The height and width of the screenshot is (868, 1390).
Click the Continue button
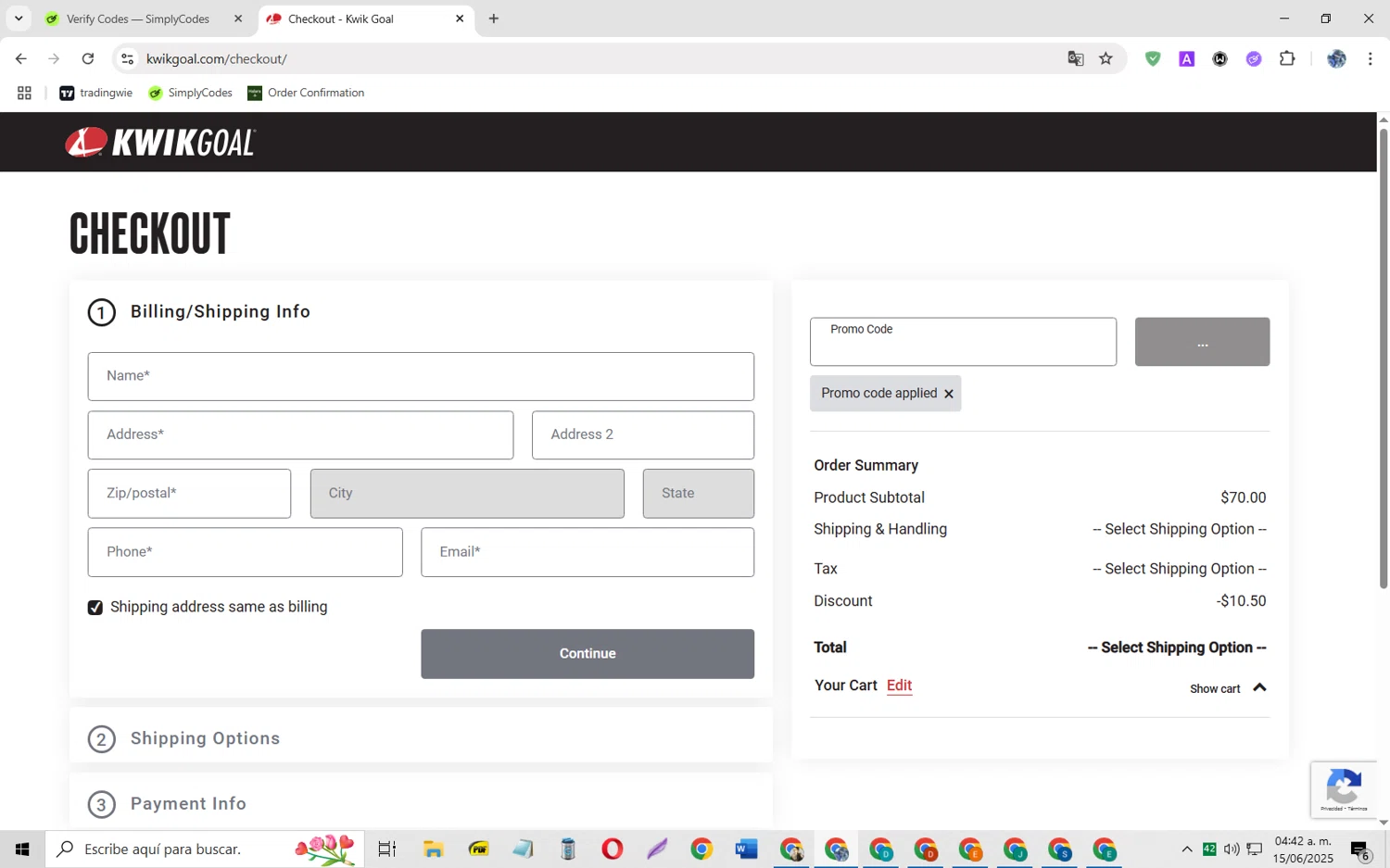coord(588,654)
